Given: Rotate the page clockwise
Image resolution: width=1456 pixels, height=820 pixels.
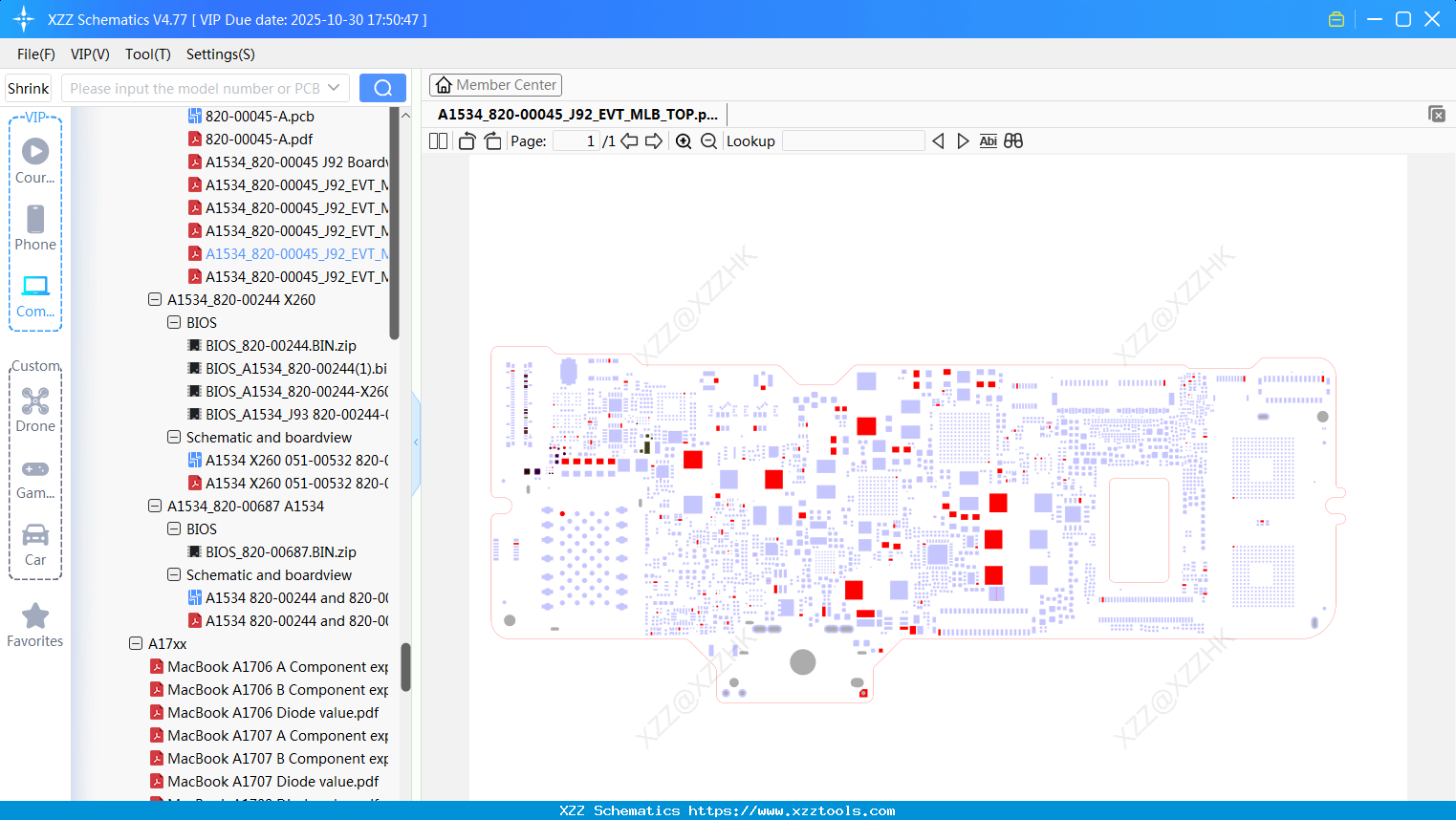Looking at the screenshot, I should tap(492, 141).
